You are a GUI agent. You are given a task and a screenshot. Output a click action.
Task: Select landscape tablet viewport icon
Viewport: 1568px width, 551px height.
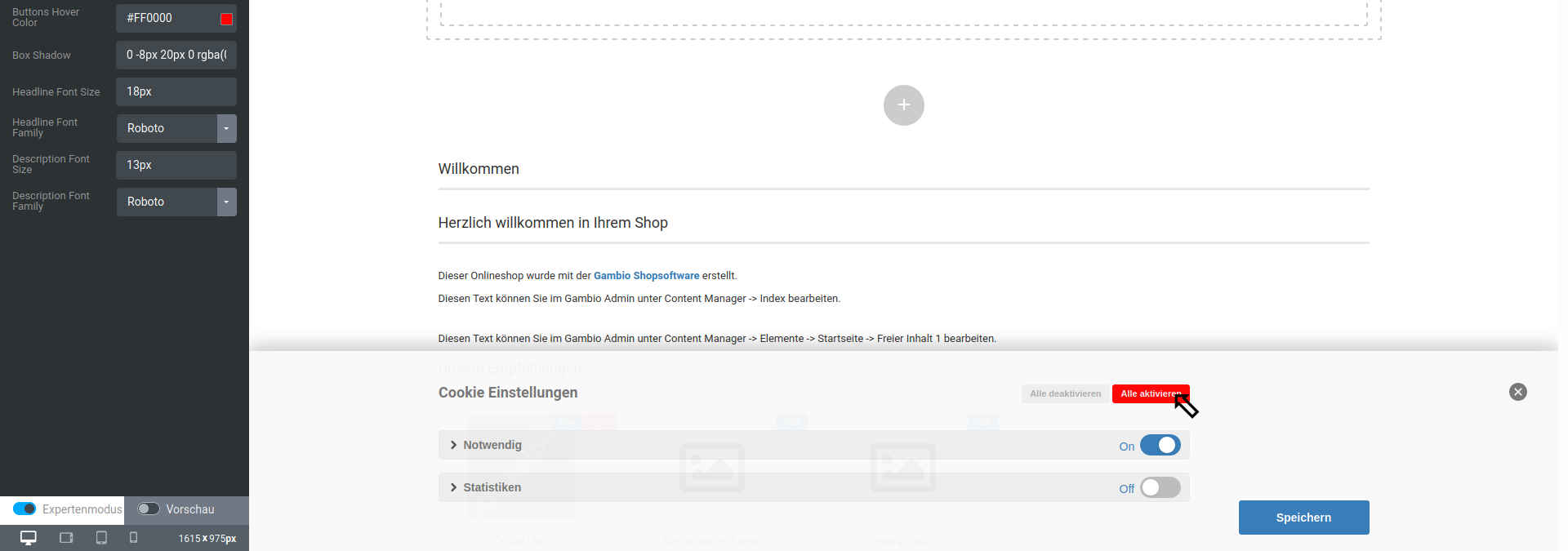click(66, 538)
